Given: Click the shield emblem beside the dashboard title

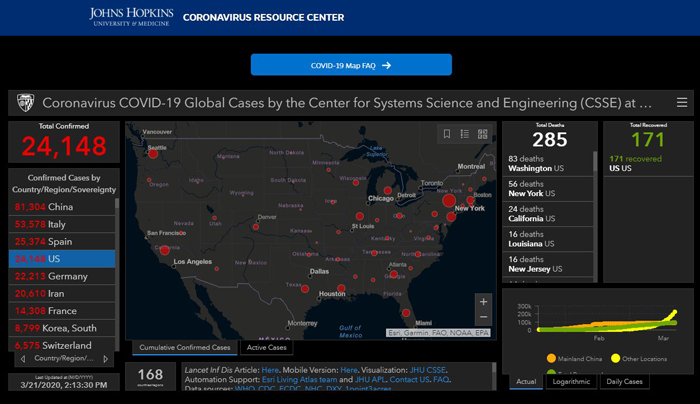Looking at the screenshot, I should tap(25, 102).
